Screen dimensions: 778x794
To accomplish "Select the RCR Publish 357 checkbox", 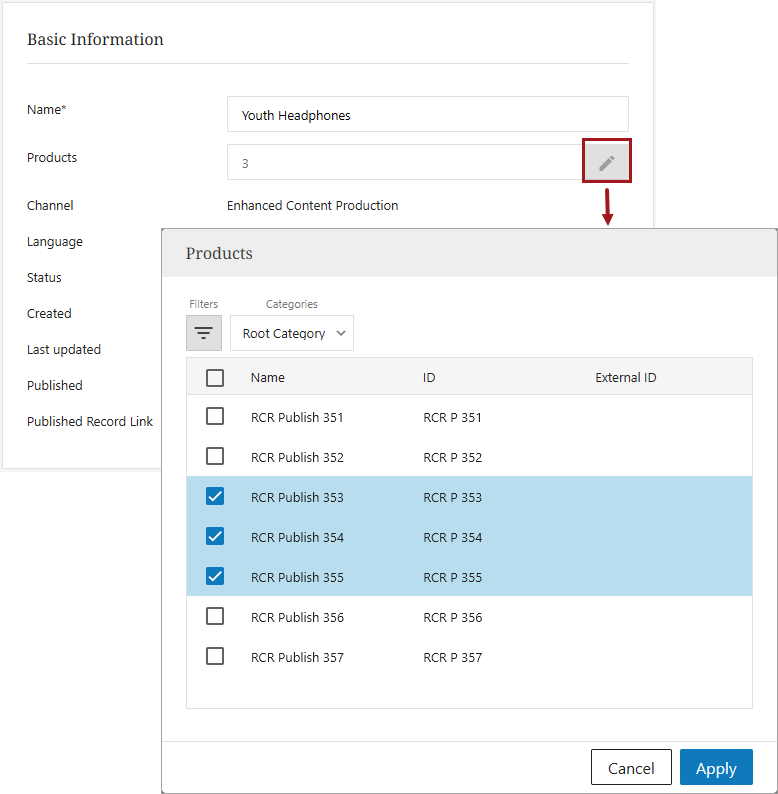I will (215, 656).
